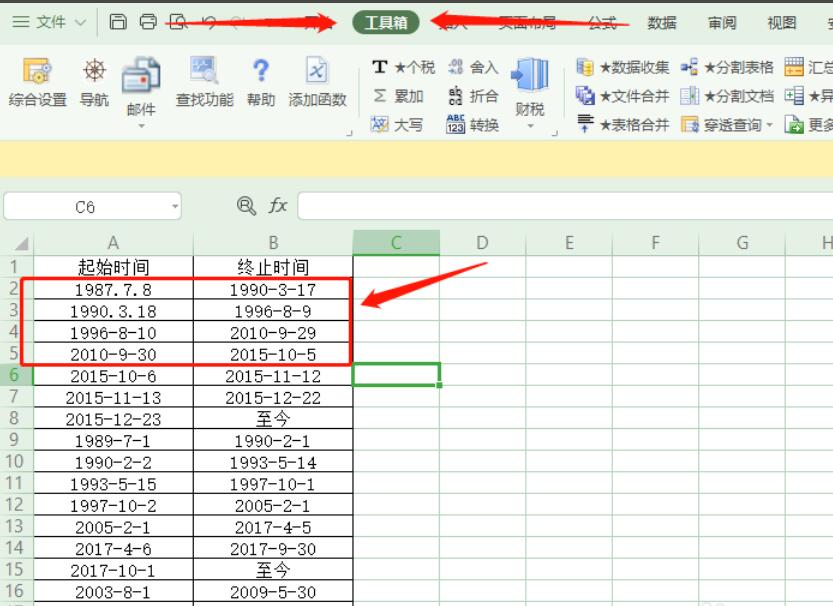Click the fx insert function icon

(277, 206)
